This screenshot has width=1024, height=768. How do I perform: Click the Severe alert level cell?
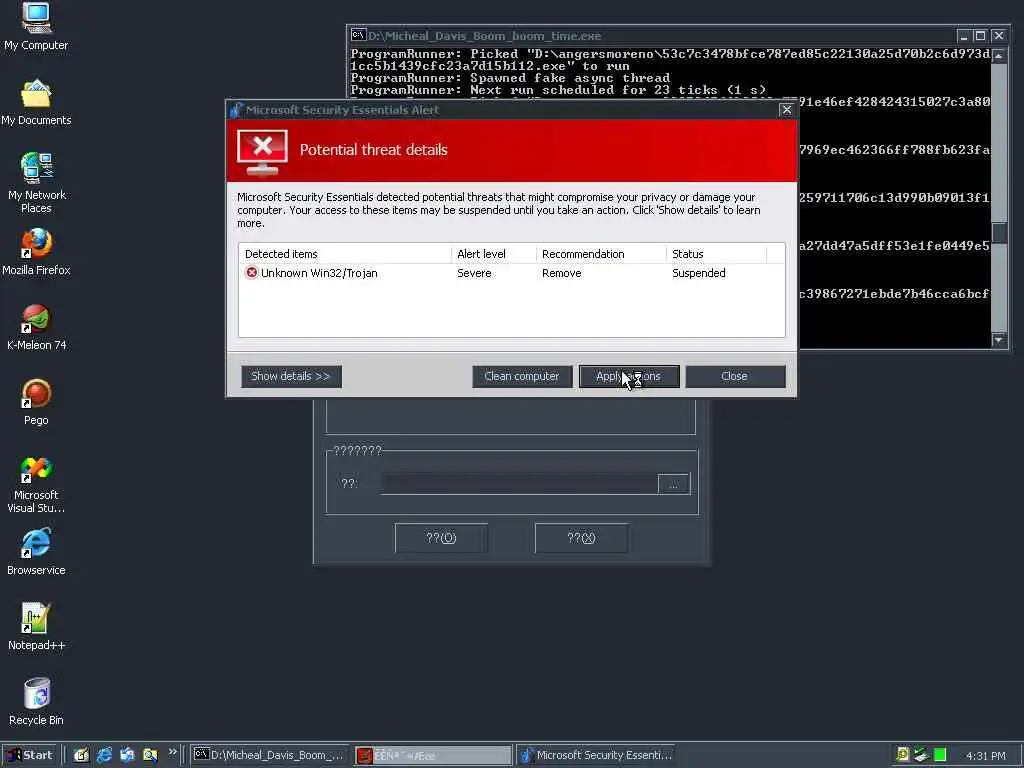coord(474,273)
